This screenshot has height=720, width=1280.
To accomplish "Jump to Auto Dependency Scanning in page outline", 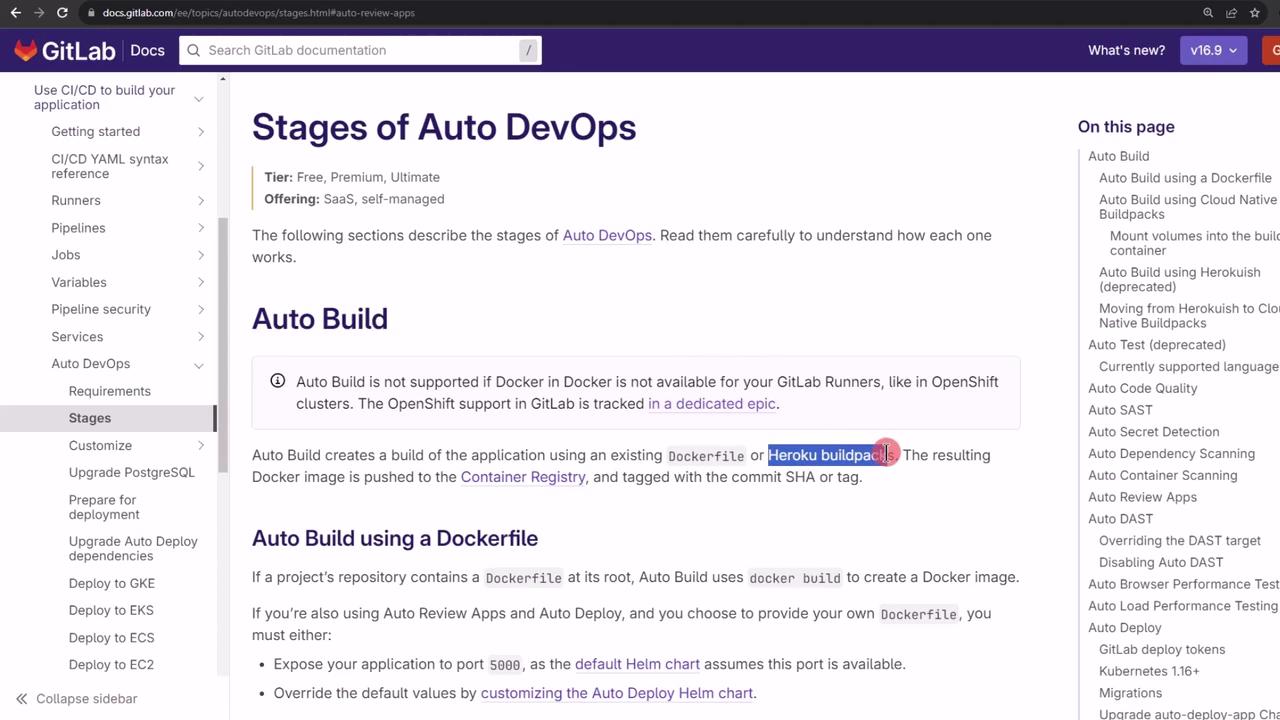I will pyautogui.click(x=1171, y=454).
